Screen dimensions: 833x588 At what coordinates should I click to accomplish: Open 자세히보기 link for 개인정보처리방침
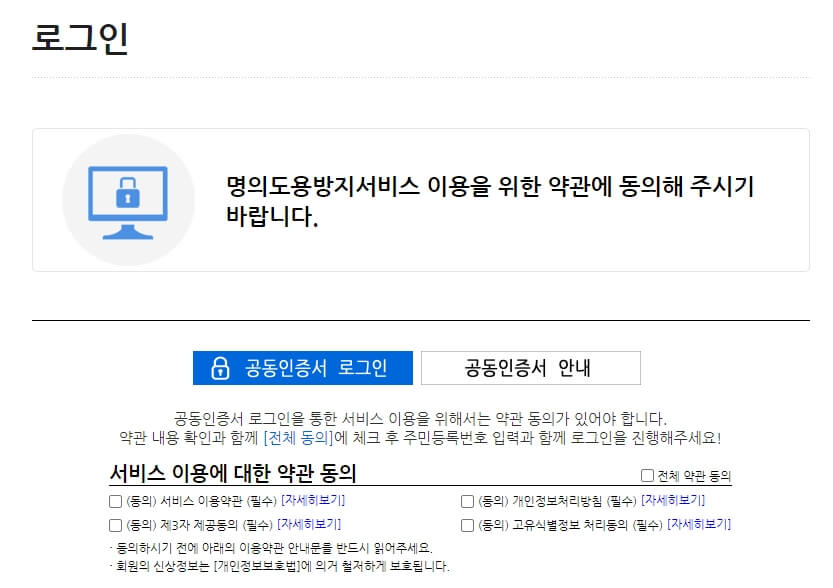(673, 500)
